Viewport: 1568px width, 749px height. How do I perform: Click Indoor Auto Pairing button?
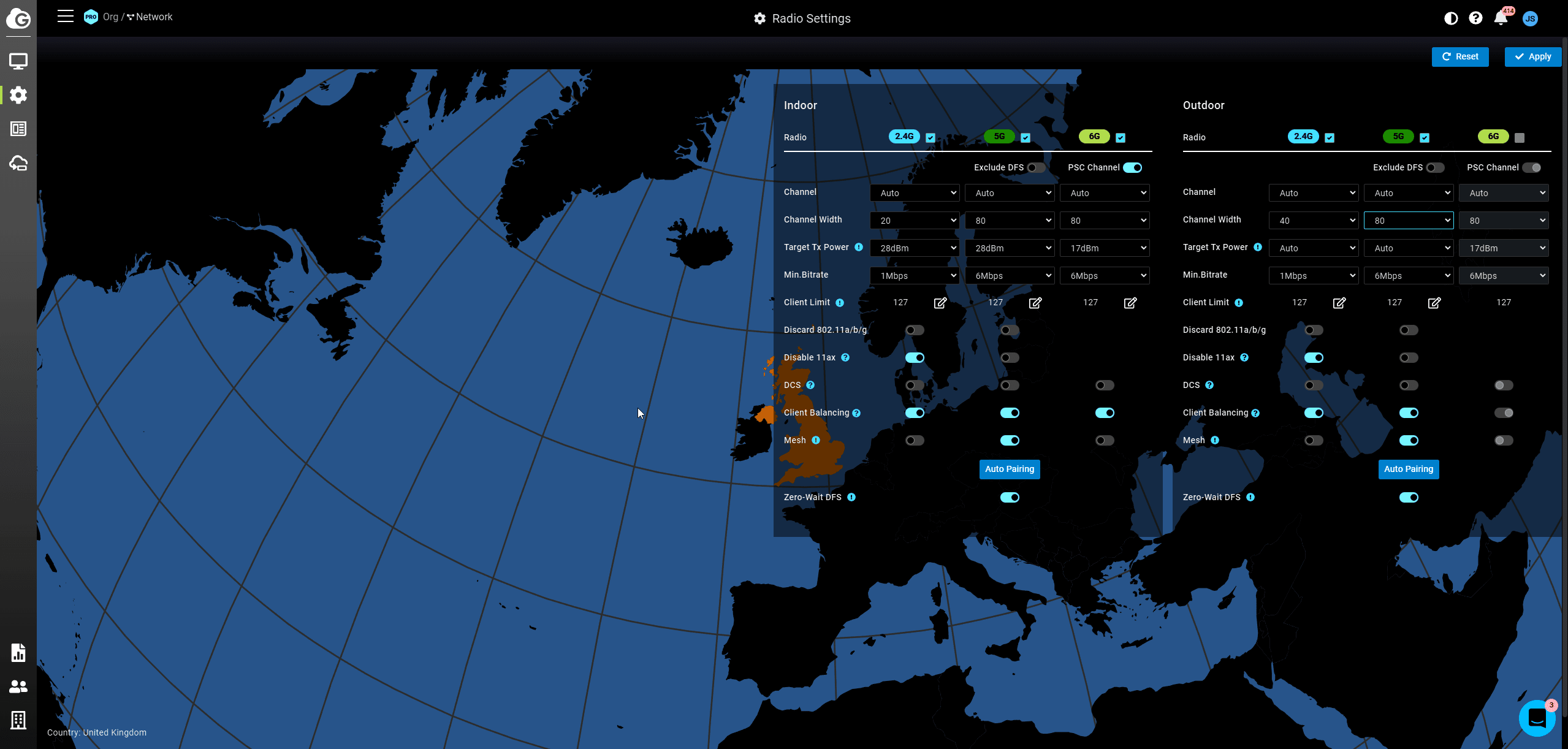1010,470
